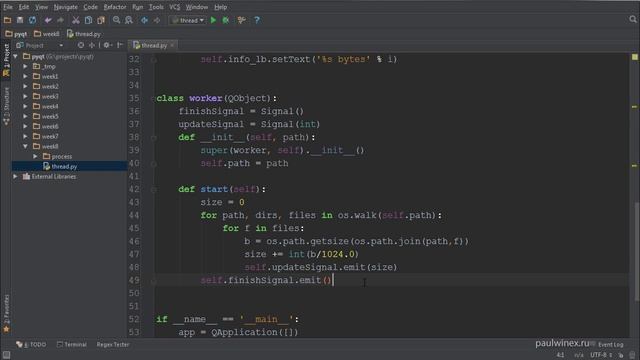Click the week8 breadcrumb
The height and width of the screenshot is (360, 640).
pyautogui.click(x=47, y=34)
